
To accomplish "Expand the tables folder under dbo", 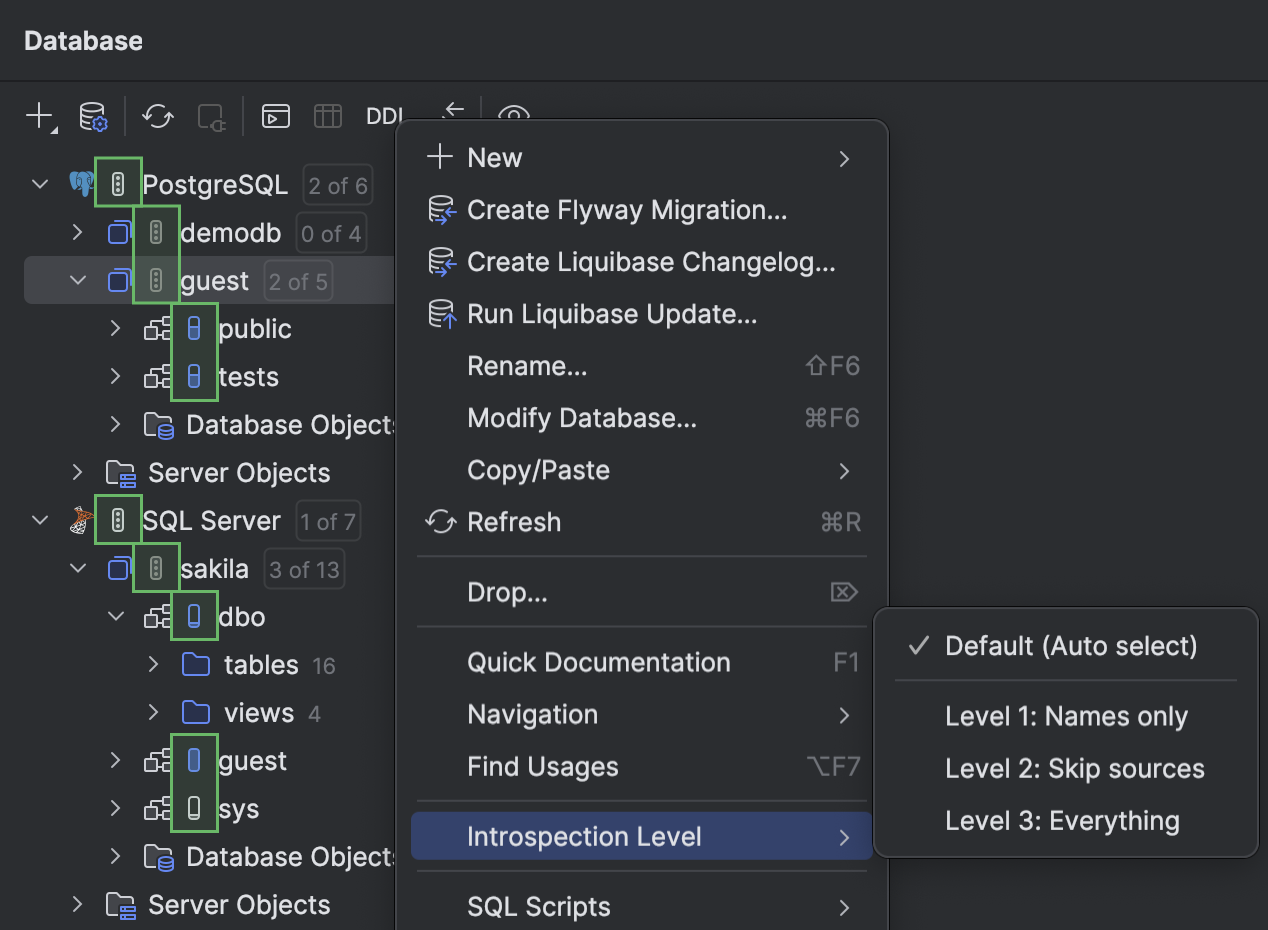I will click(x=152, y=664).
